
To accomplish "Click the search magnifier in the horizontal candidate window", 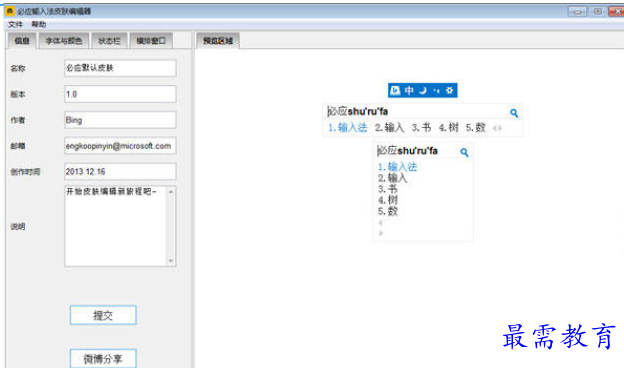I will [x=514, y=113].
